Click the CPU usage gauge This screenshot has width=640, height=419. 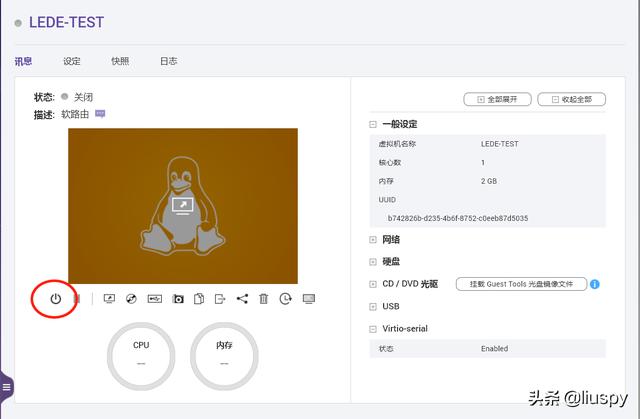coord(141,356)
